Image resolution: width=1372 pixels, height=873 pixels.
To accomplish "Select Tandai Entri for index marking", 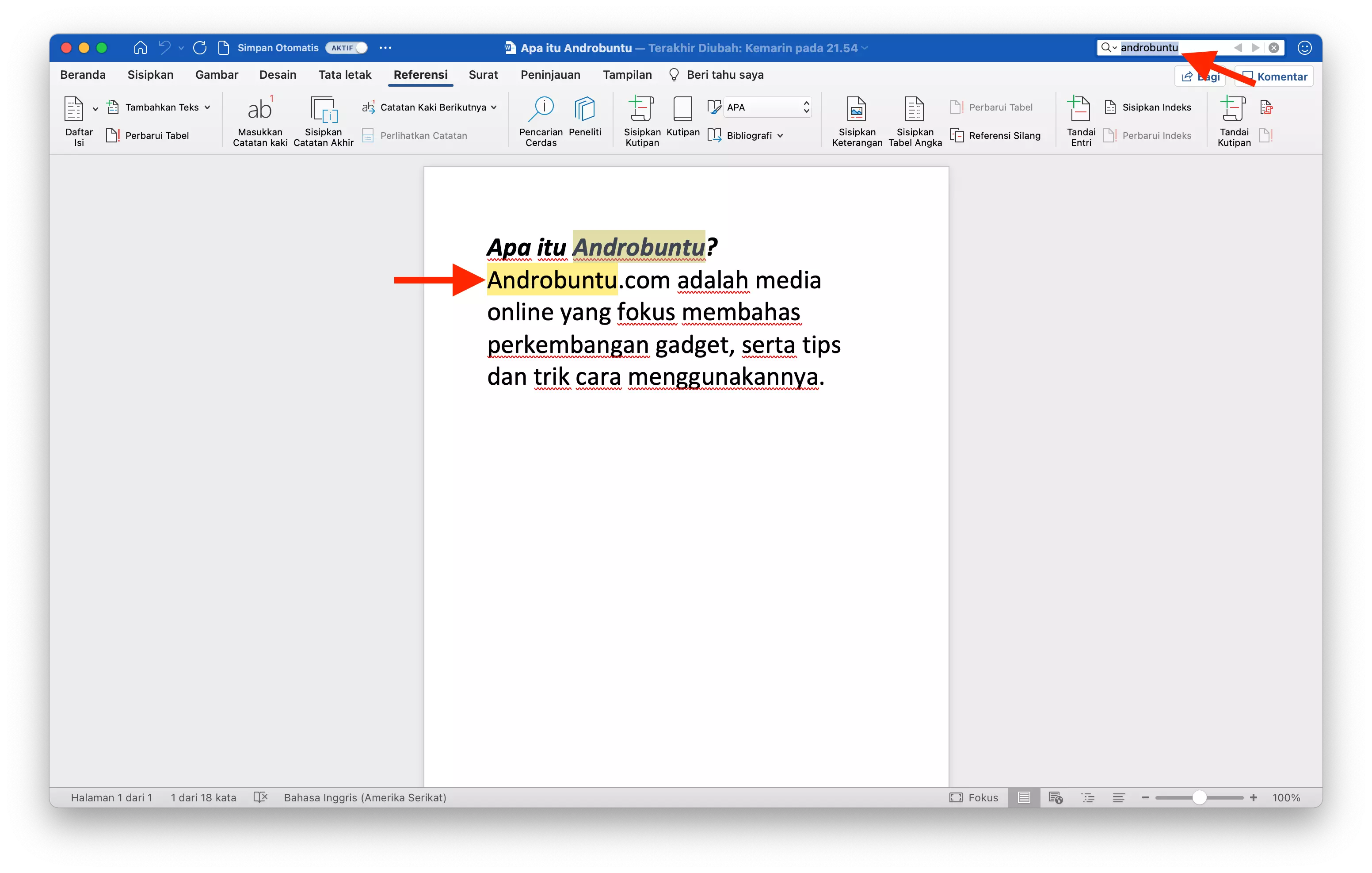I will pyautogui.click(x=1080, y=120).
